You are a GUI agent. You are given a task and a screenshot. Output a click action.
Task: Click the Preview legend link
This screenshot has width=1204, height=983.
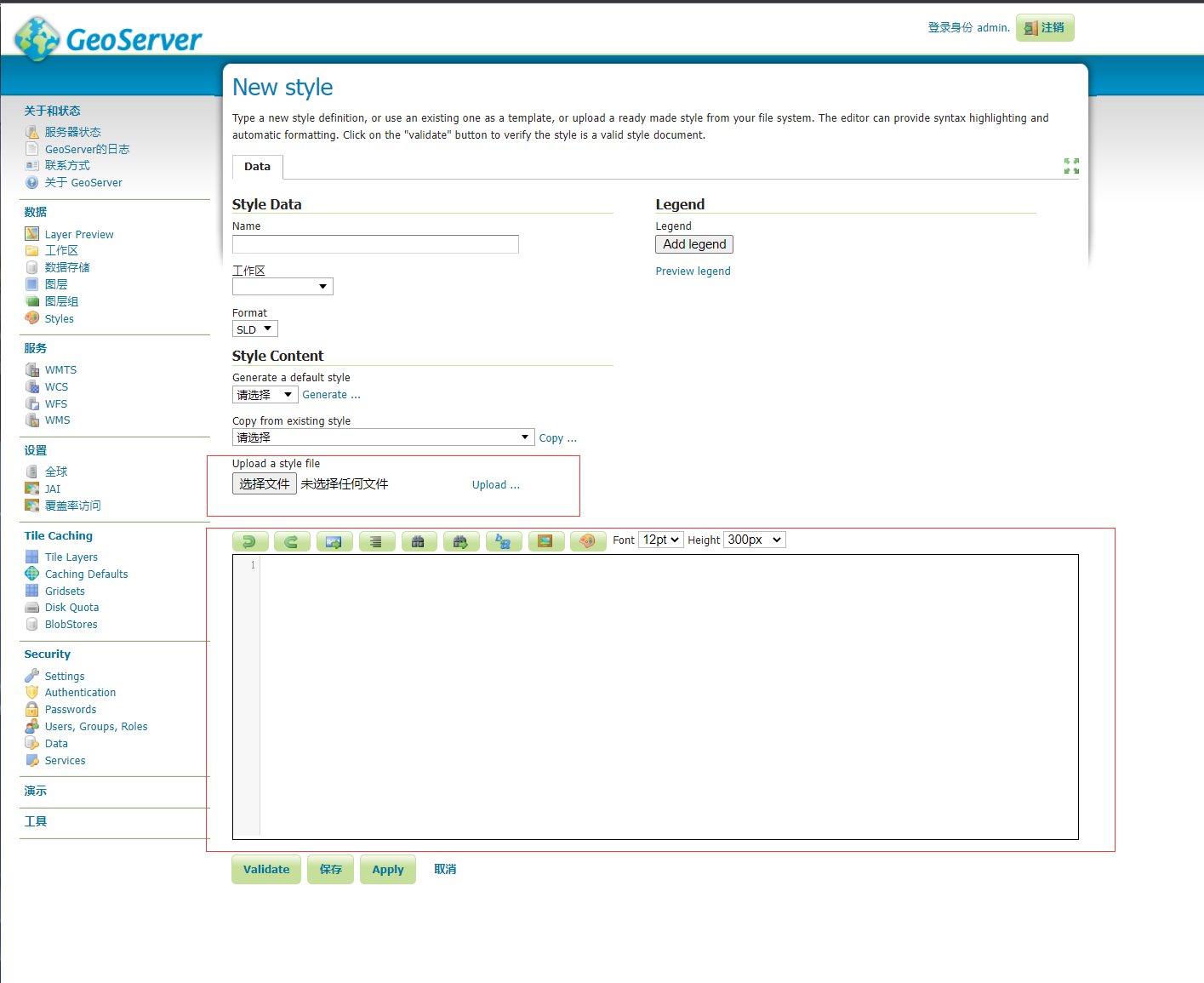[x=693, y=271]
